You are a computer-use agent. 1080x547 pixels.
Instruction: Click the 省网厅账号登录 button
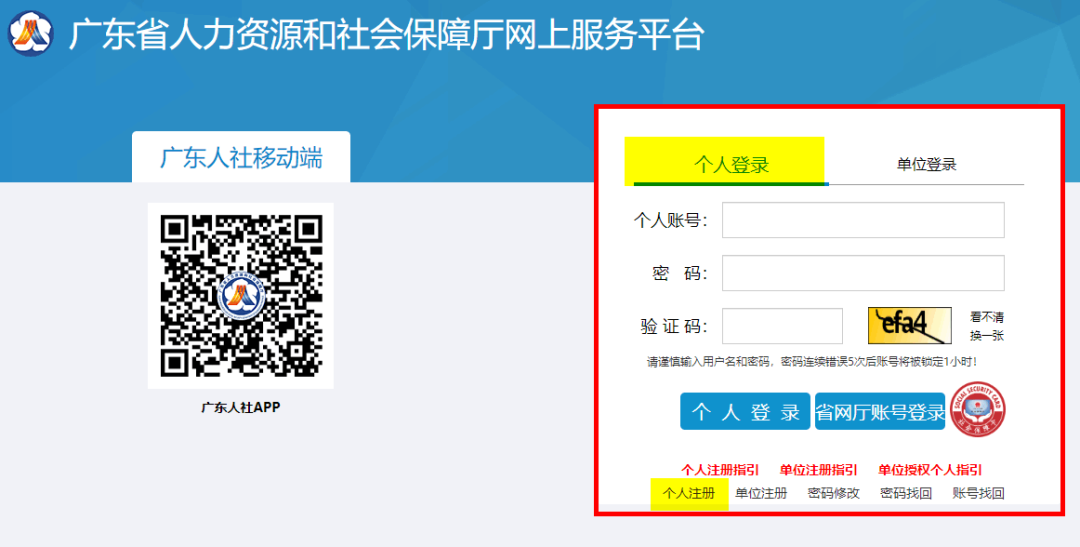point(880,411)
